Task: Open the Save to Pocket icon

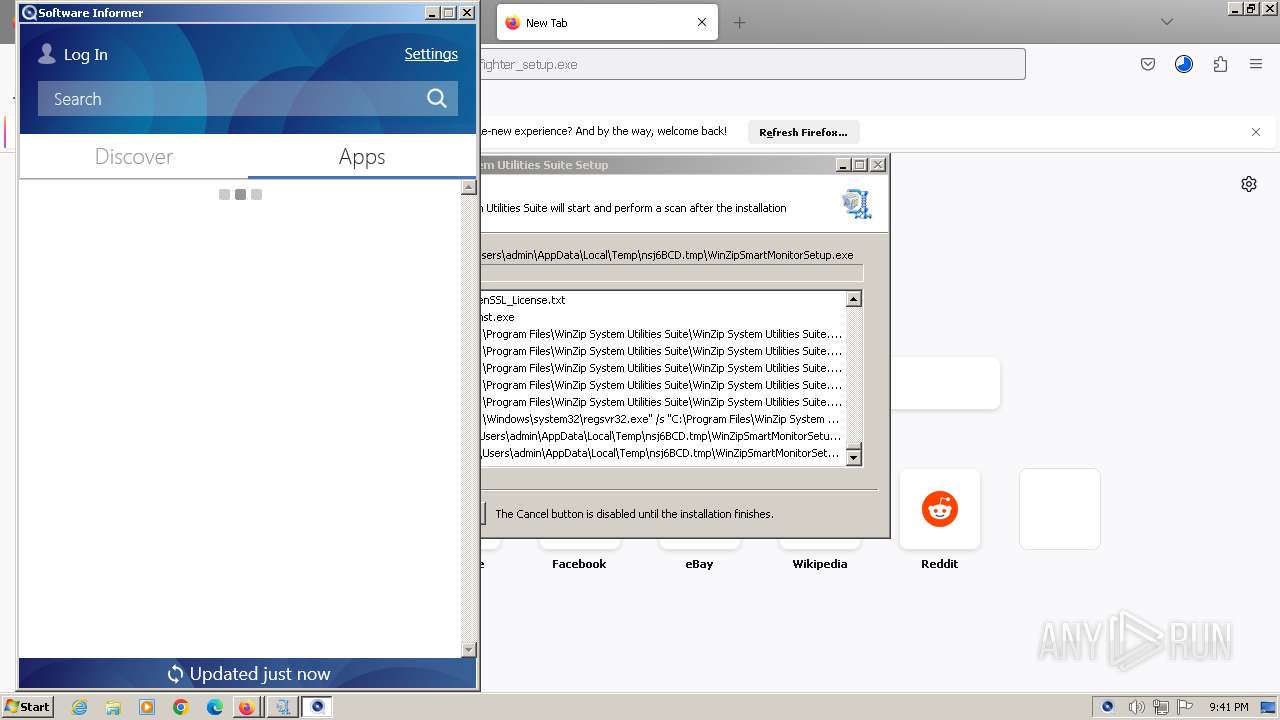Action: [x=1148, y=64]
